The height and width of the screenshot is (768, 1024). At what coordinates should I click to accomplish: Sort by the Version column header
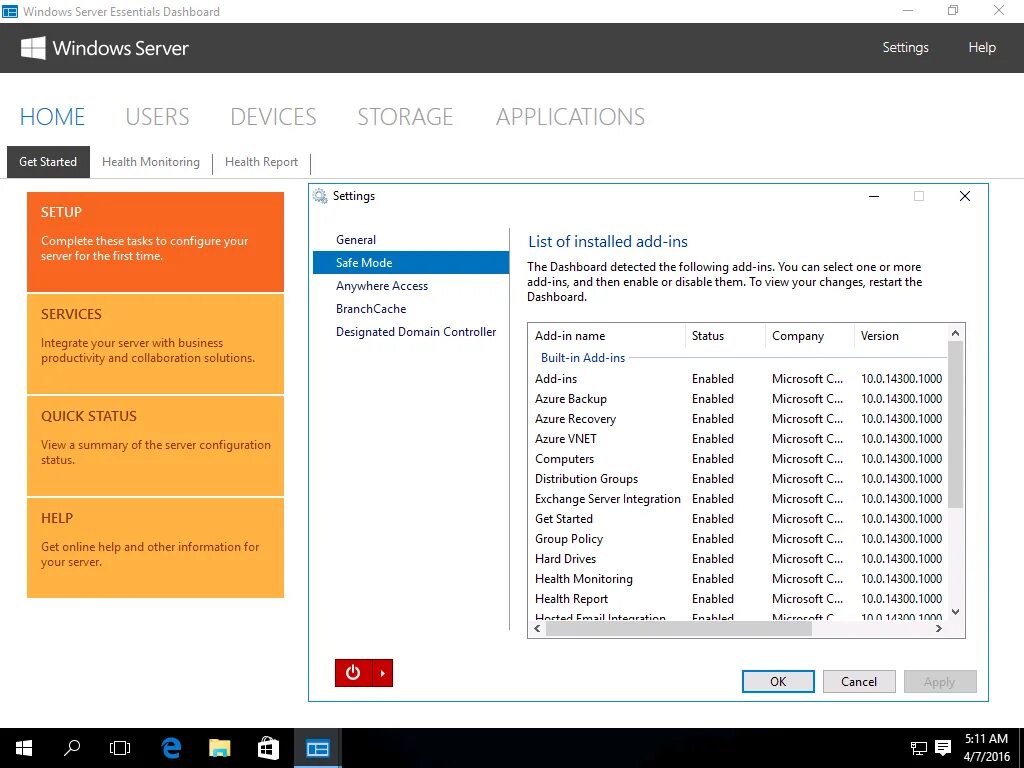click(x=901, y=336)
